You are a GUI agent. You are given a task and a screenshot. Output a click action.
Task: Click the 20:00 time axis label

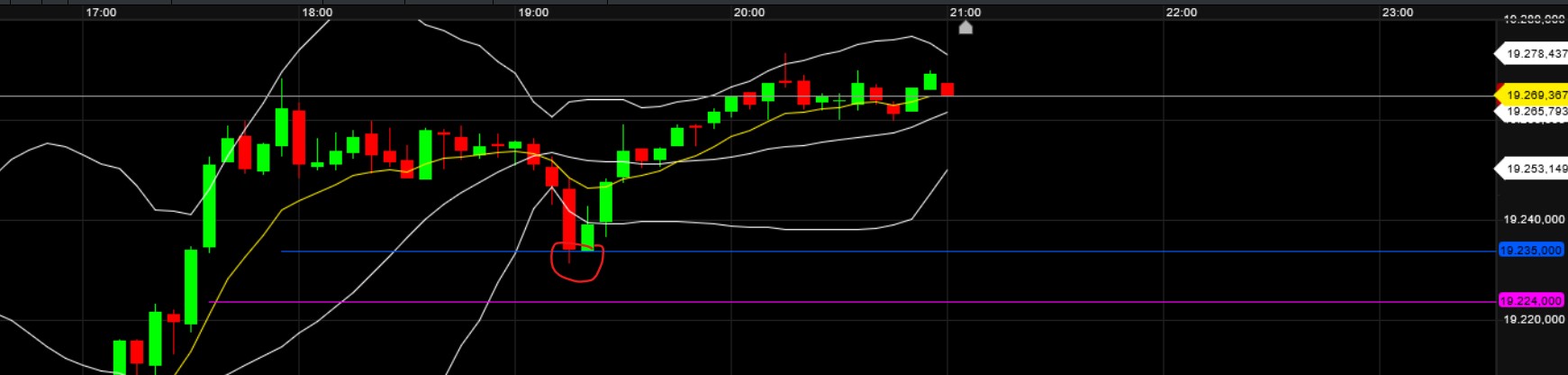click(x=749, y=13)
